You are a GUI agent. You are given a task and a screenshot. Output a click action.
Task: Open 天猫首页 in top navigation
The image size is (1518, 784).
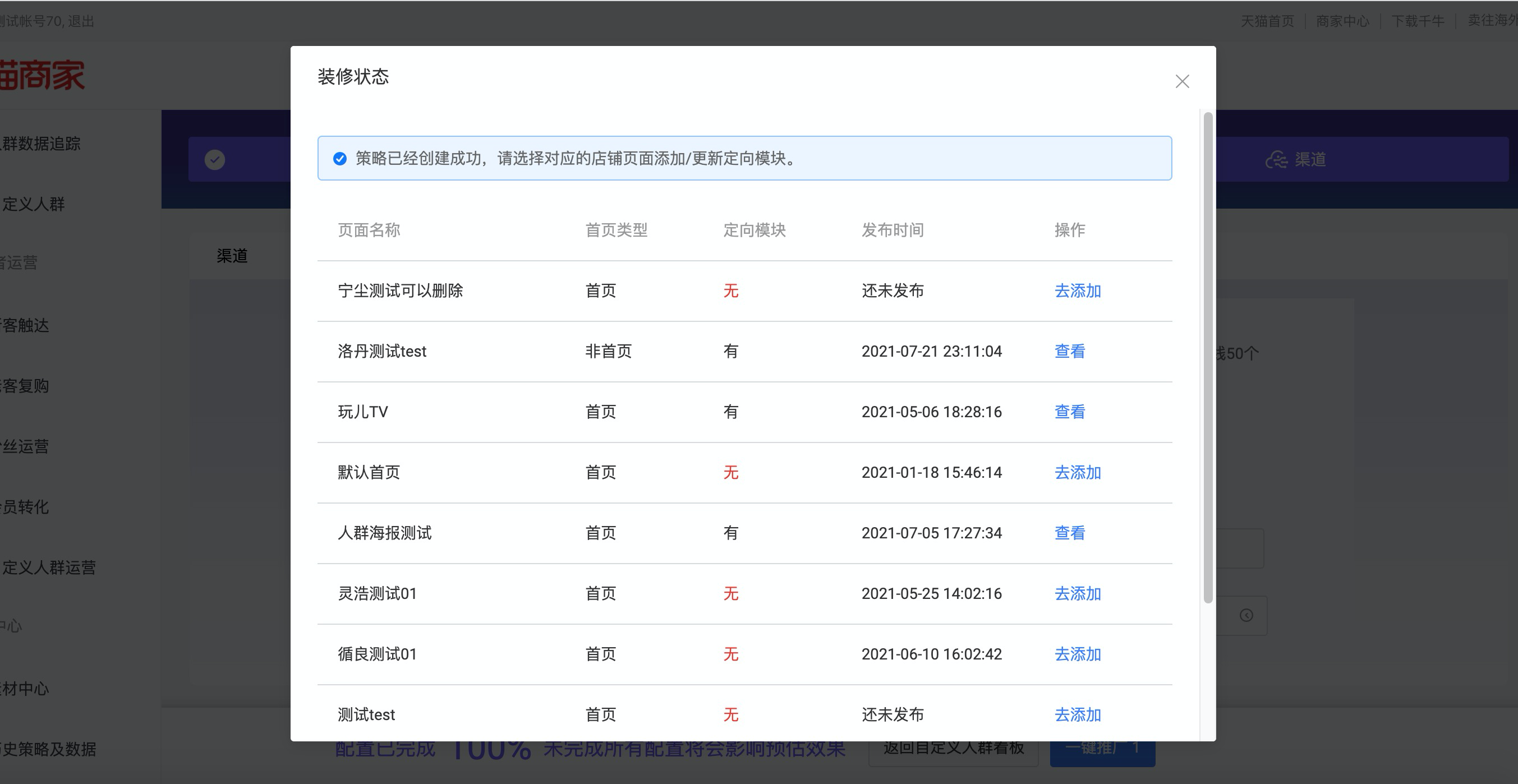pyautogui.click(x=1267, y=21)
